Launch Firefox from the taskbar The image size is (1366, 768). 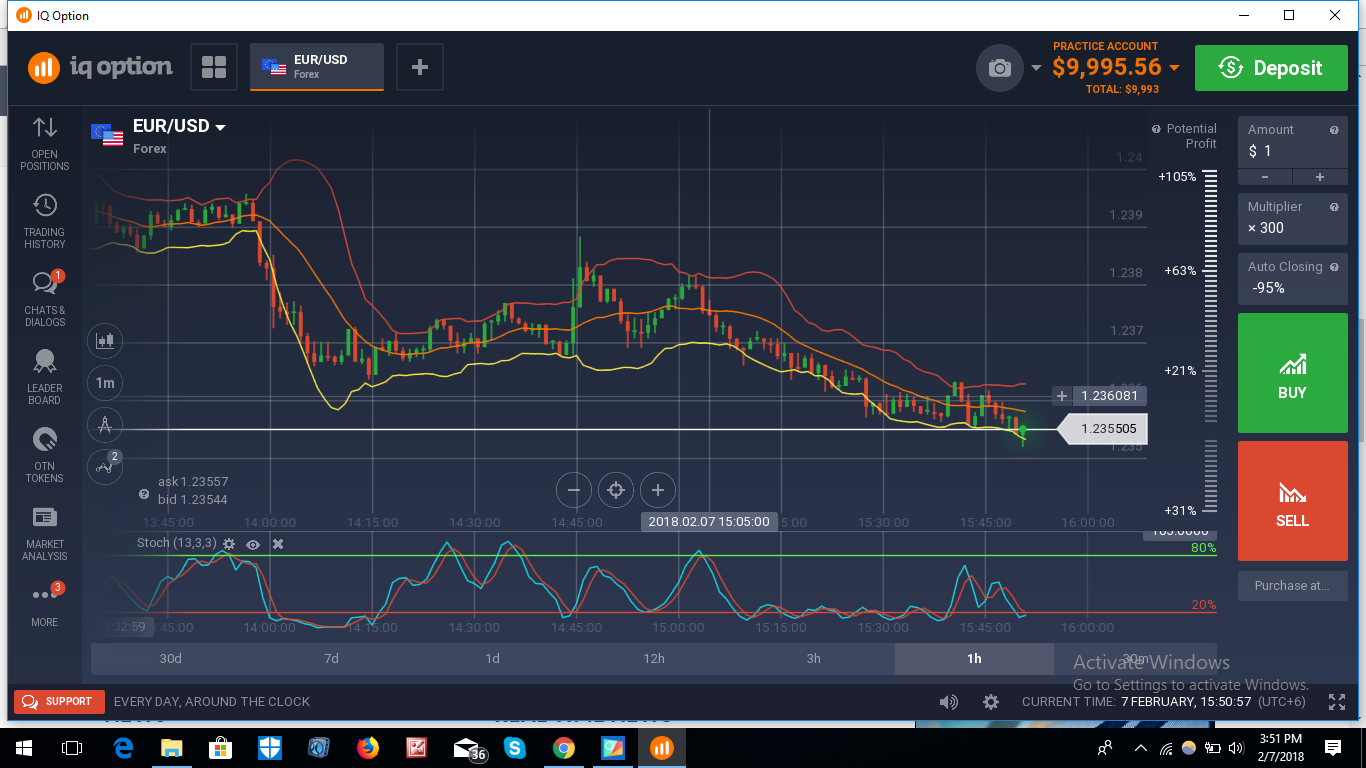click(368, 748)
